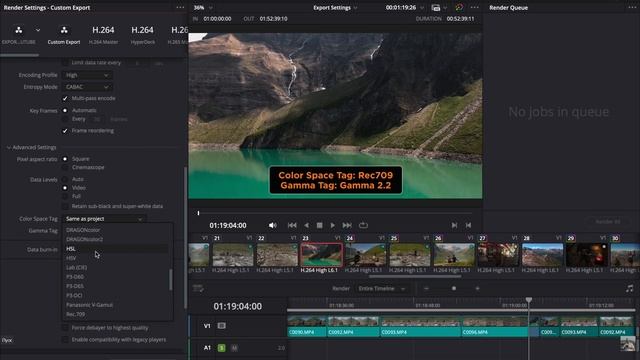Go to next clip icon
Screen dimensions: 640x360
[x=454, y=225]
